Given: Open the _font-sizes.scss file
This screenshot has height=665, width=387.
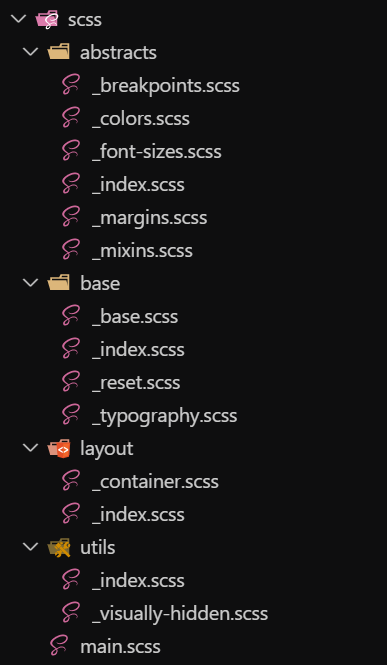Looking at the screenshot, I should click(156, 152).
